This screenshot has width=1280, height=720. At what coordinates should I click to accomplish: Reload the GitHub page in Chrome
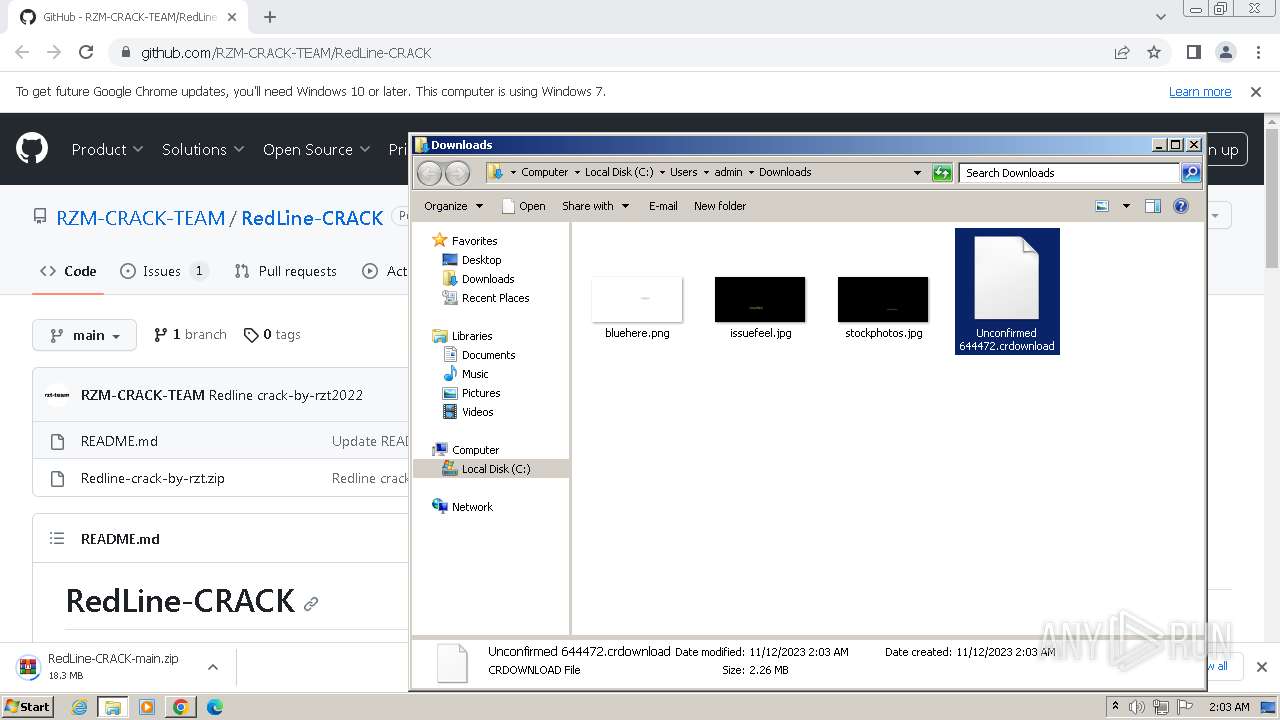86,52
